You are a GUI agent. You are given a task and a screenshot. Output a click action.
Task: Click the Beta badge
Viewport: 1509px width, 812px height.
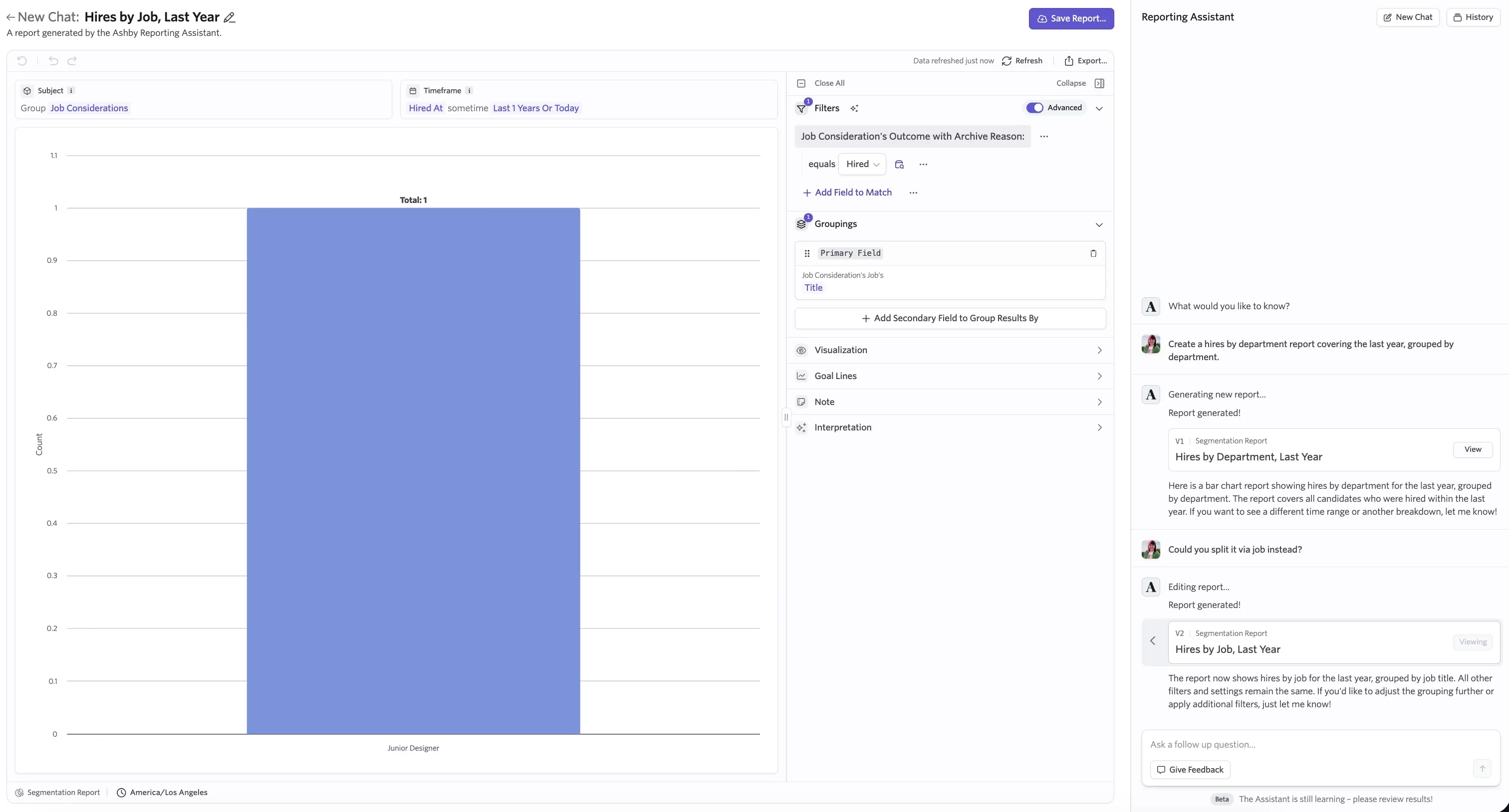click(x=1222, y=799)
